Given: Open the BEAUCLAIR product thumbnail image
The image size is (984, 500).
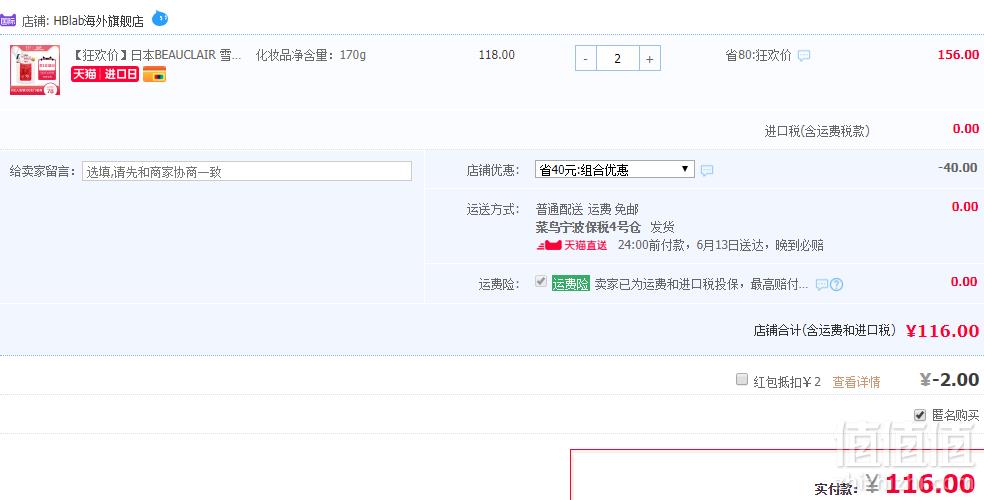Looking at the screenshot, I should coord(35,70).
